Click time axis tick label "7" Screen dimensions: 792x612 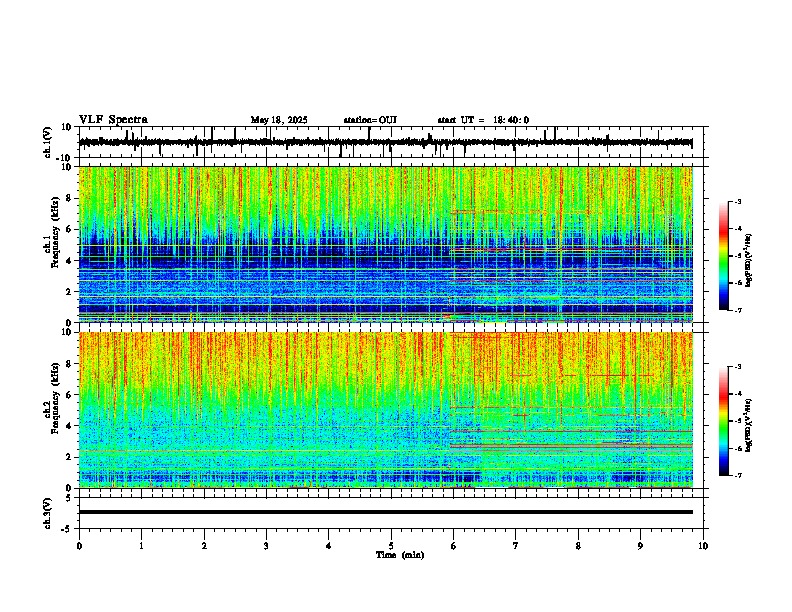pyautogui.click(x=516, y=546)
